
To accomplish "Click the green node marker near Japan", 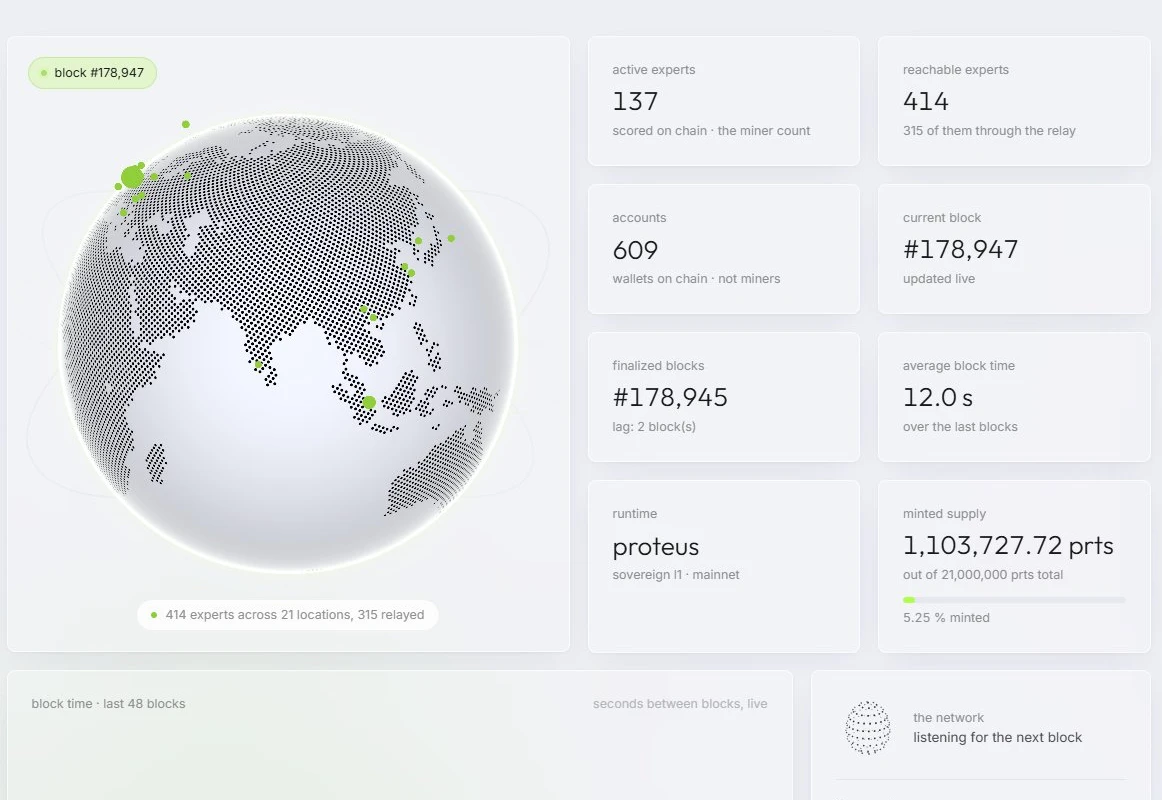I will tap(451, 239).
